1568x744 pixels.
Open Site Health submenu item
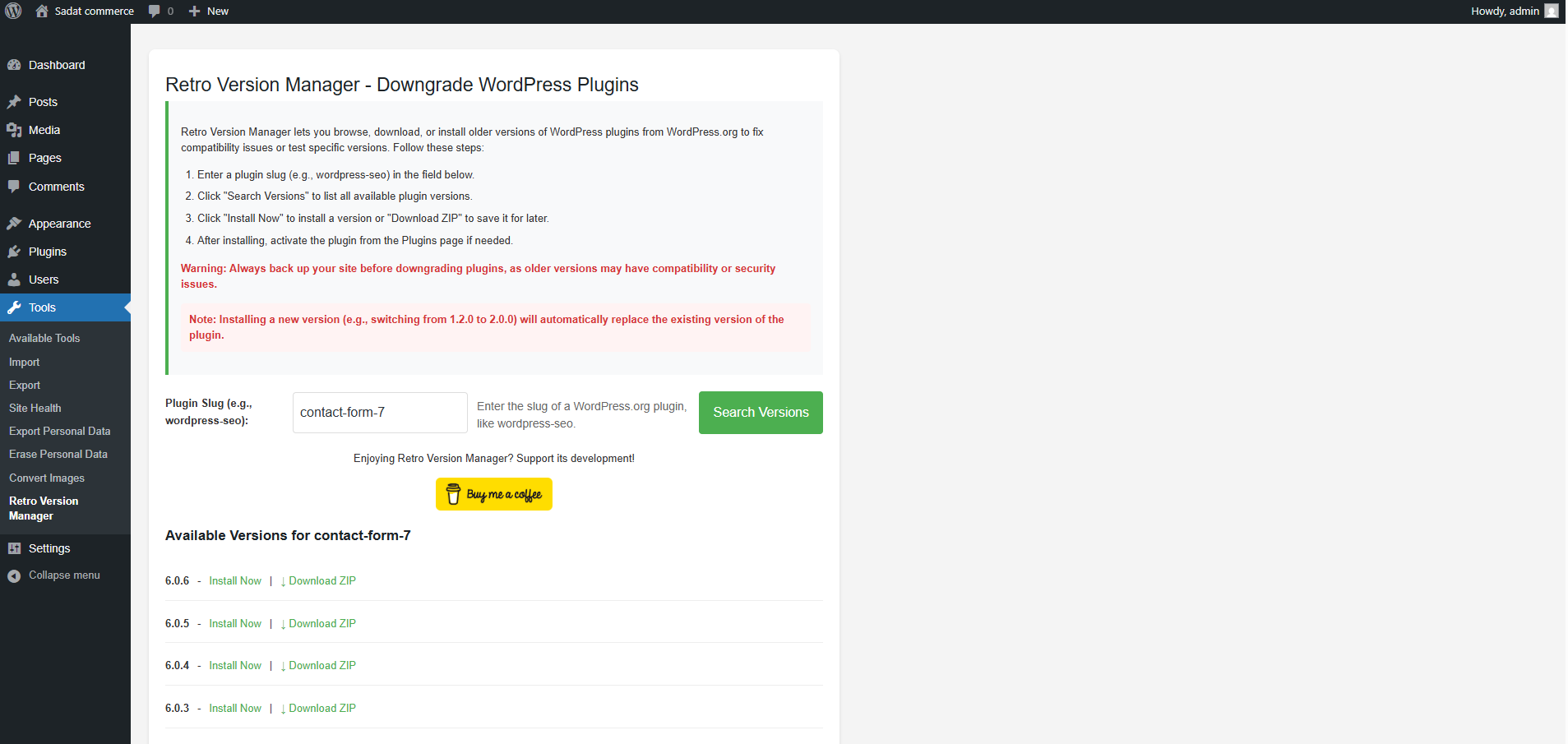[35, 408]
